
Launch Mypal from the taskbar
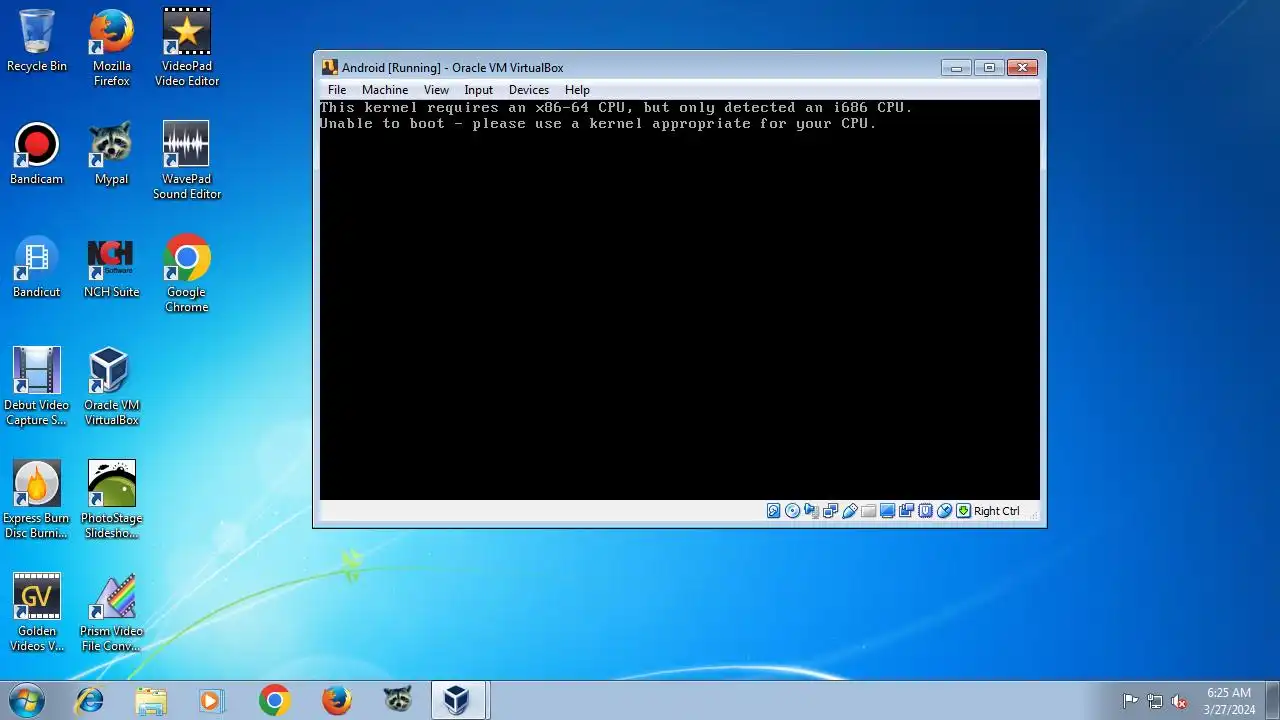tap(398, 701)
